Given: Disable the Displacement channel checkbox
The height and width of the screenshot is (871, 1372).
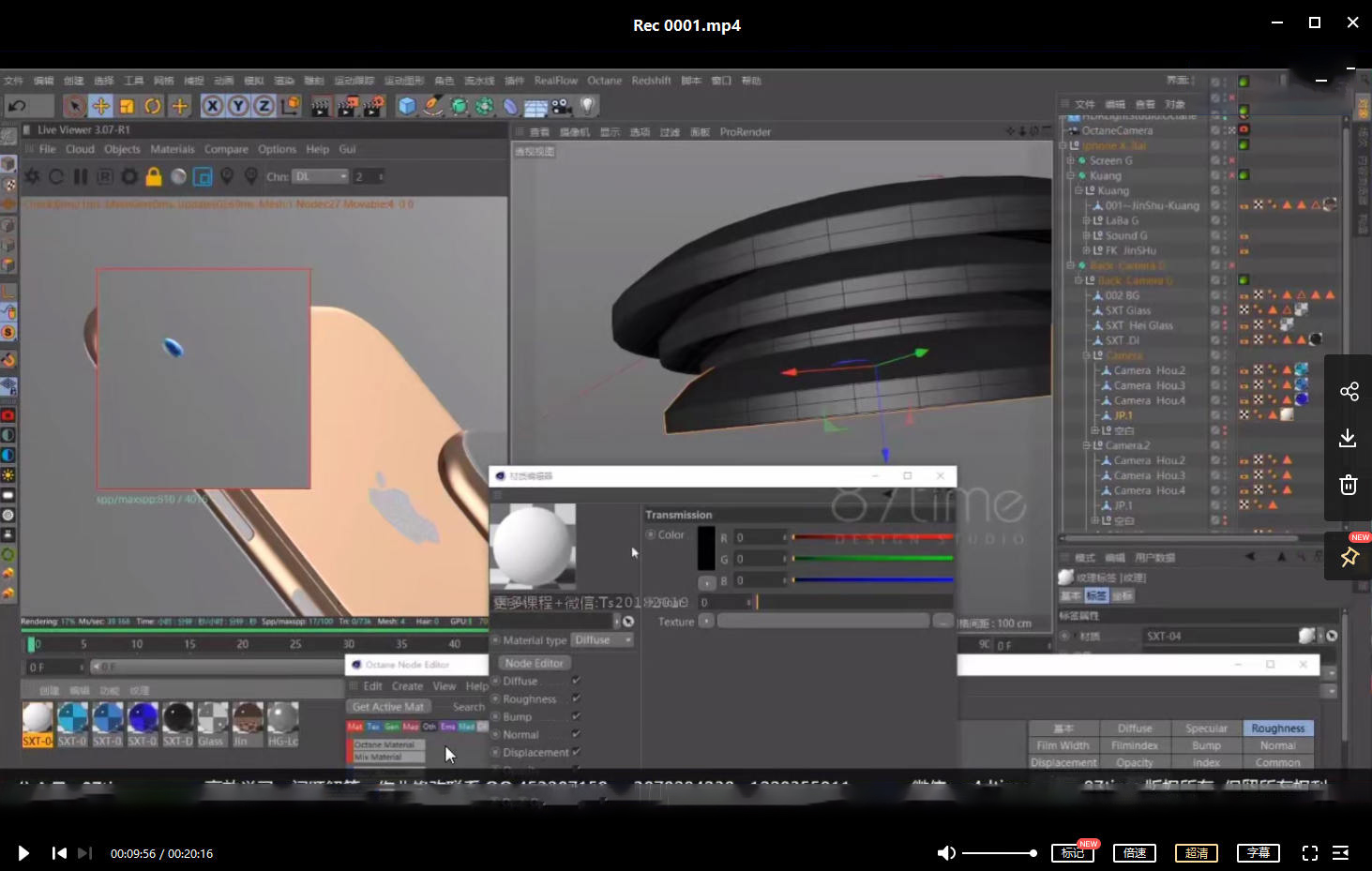Looking at the screenshot, I should (x=576, y=752).
